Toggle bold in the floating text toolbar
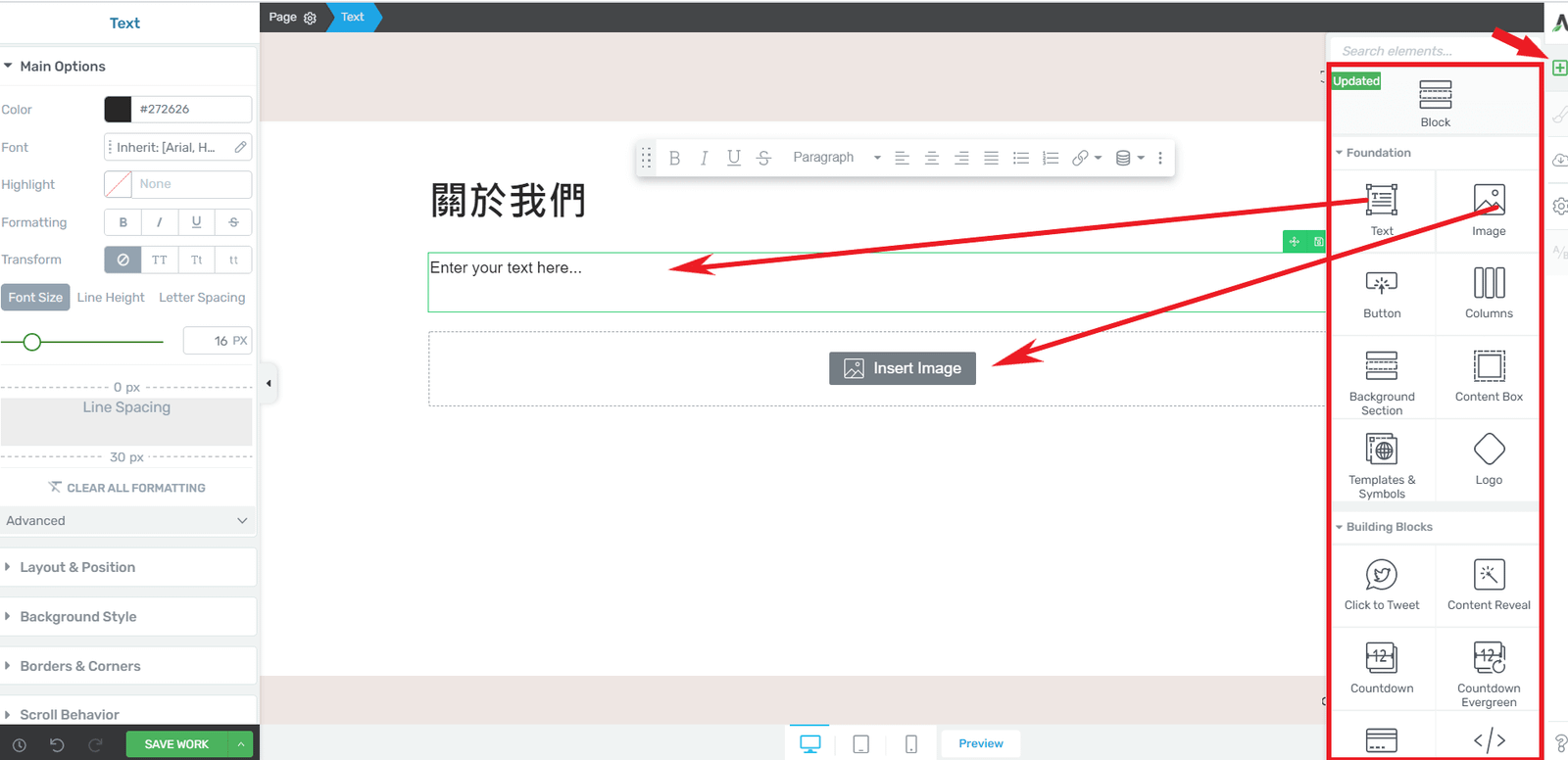1568x760 pixels. point(674,158)
